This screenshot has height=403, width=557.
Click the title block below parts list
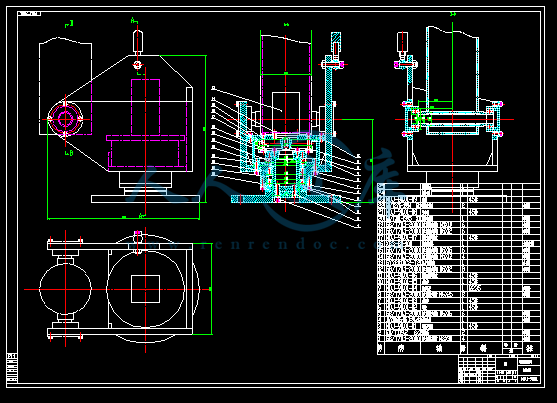click(499, 369)
